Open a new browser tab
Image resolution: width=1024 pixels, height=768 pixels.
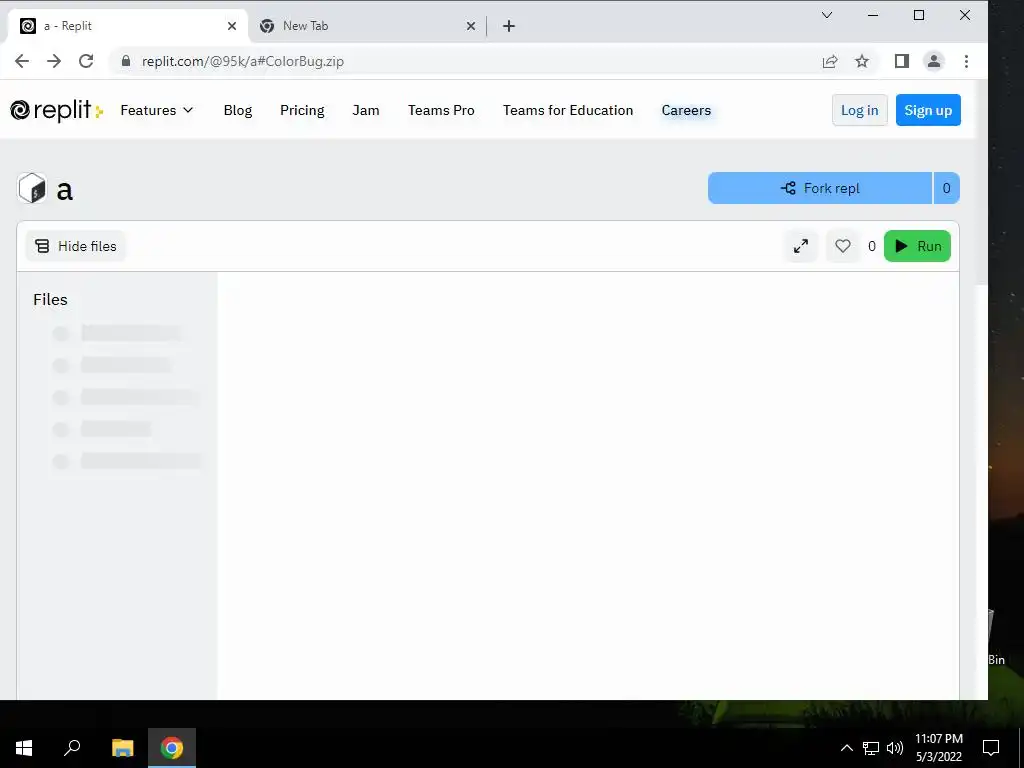509,26
